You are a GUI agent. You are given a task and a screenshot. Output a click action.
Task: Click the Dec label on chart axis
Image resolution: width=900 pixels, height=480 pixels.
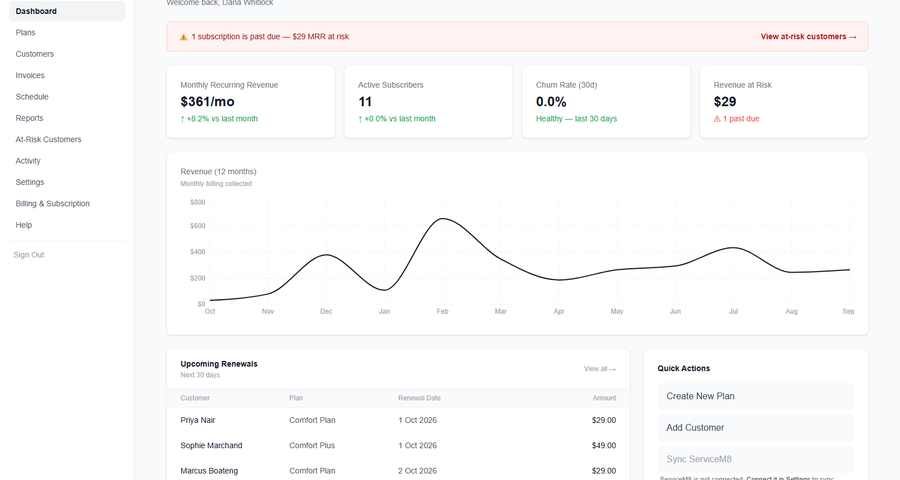(x=326, y=311)
